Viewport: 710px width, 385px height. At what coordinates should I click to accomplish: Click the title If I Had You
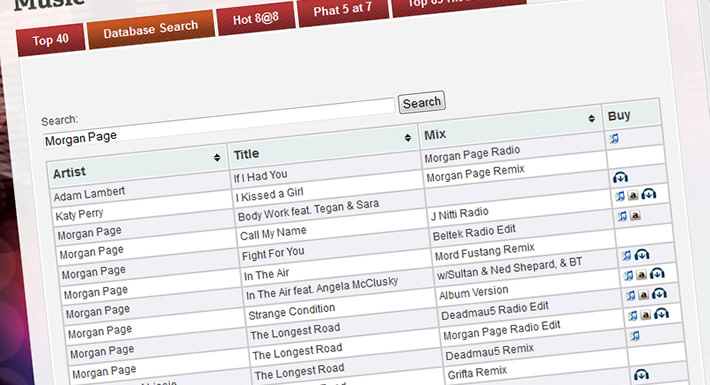[x=260, y=176]
